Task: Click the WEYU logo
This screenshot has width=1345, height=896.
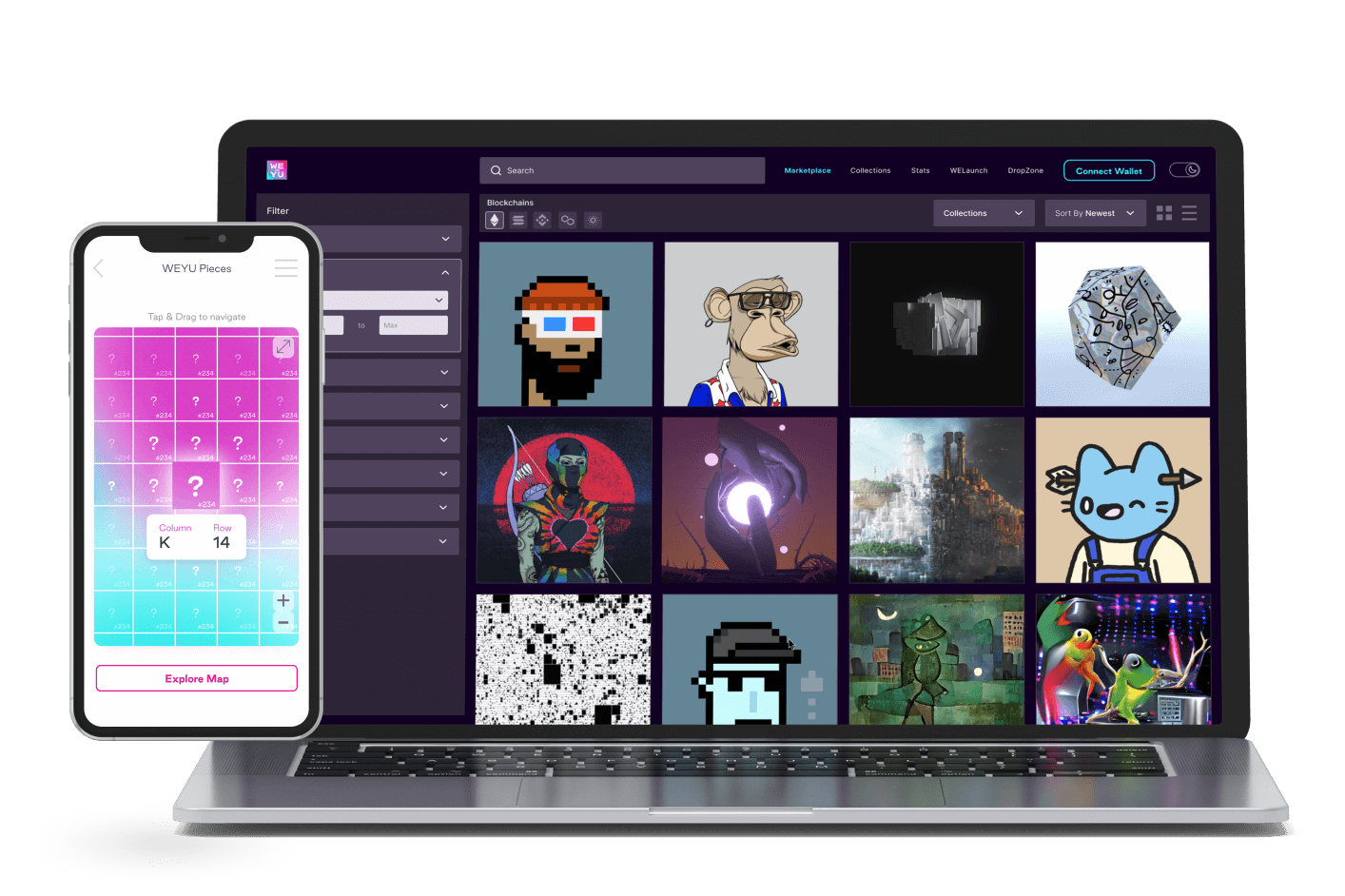Action: 277,170
